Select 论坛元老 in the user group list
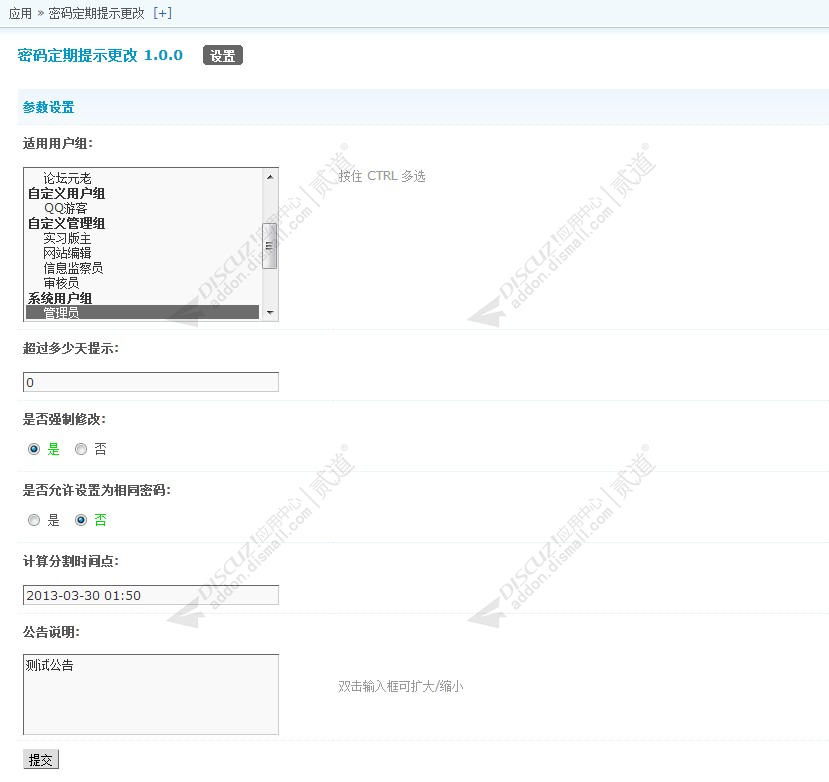Screen dimensions: 829x782 point(67,178)
